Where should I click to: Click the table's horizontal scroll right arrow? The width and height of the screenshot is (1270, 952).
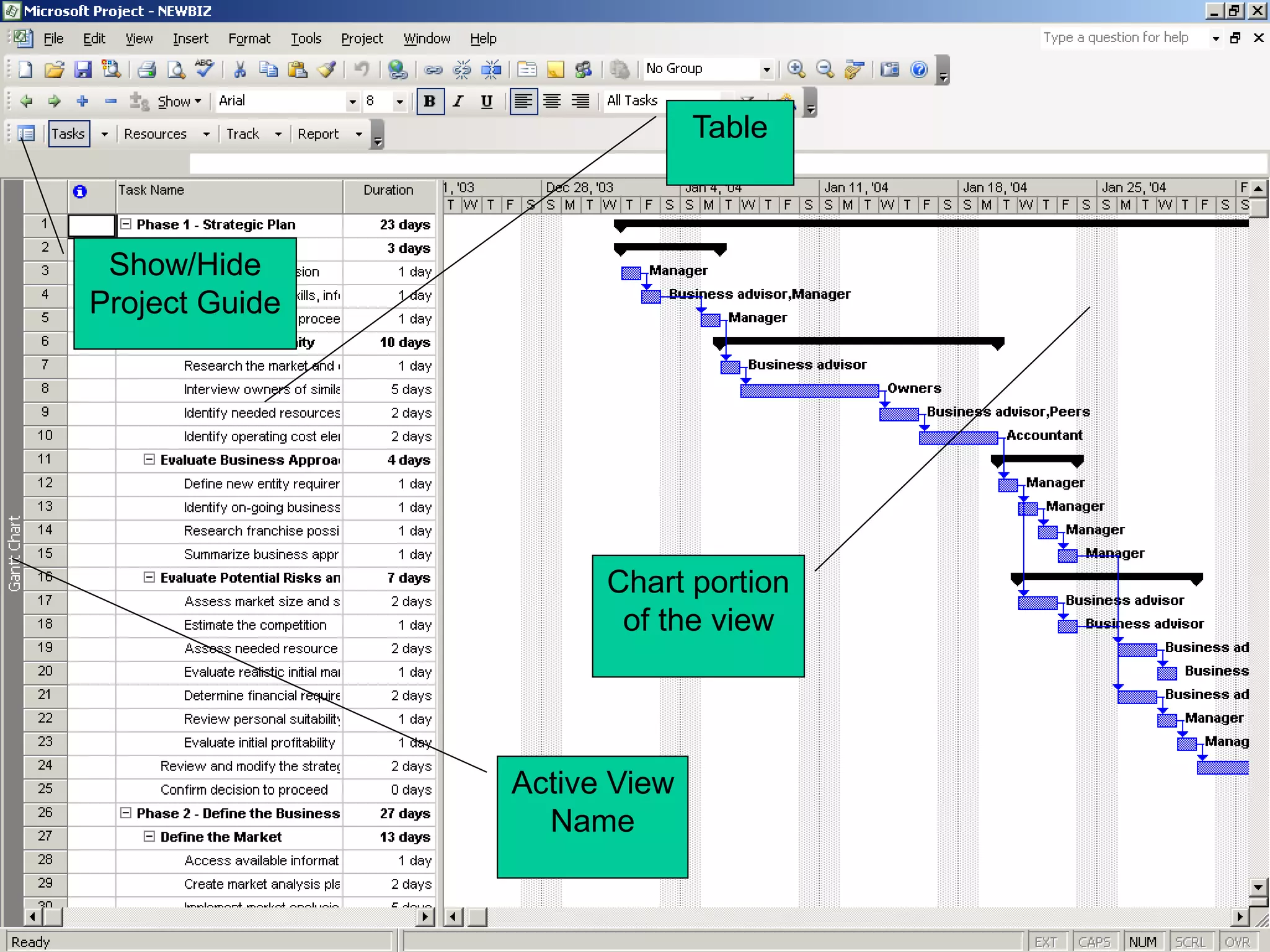tap(425, 917)
